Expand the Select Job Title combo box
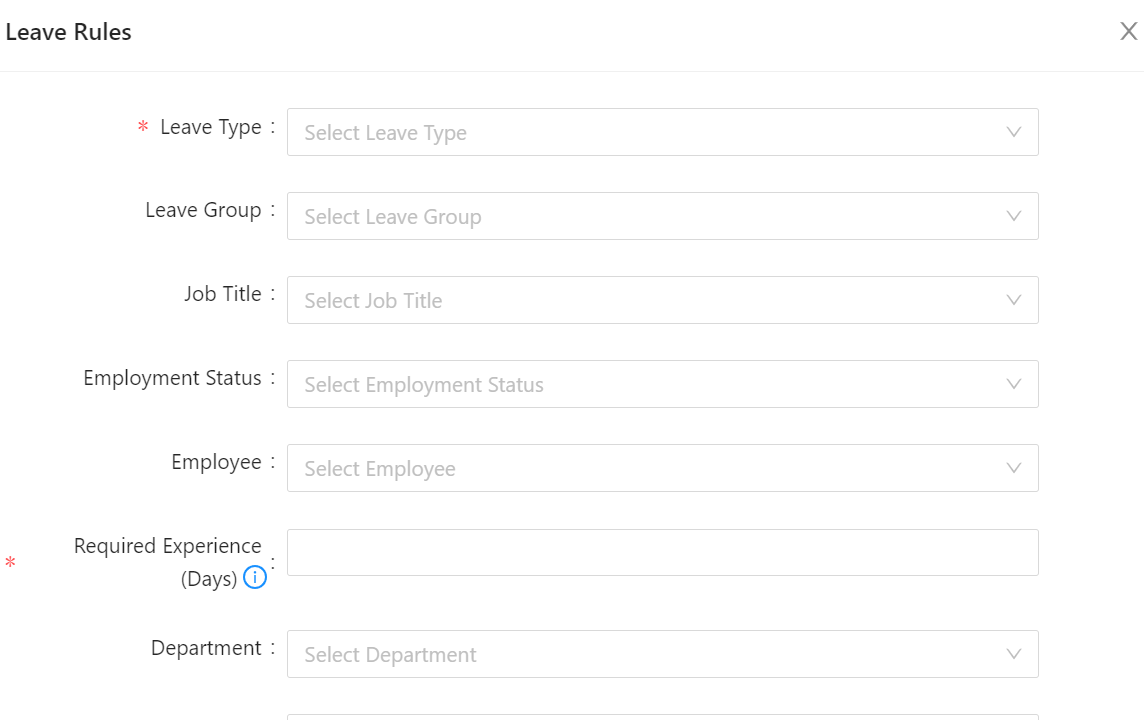Screen dimensions: 1144x720 [x=650, y=300]
